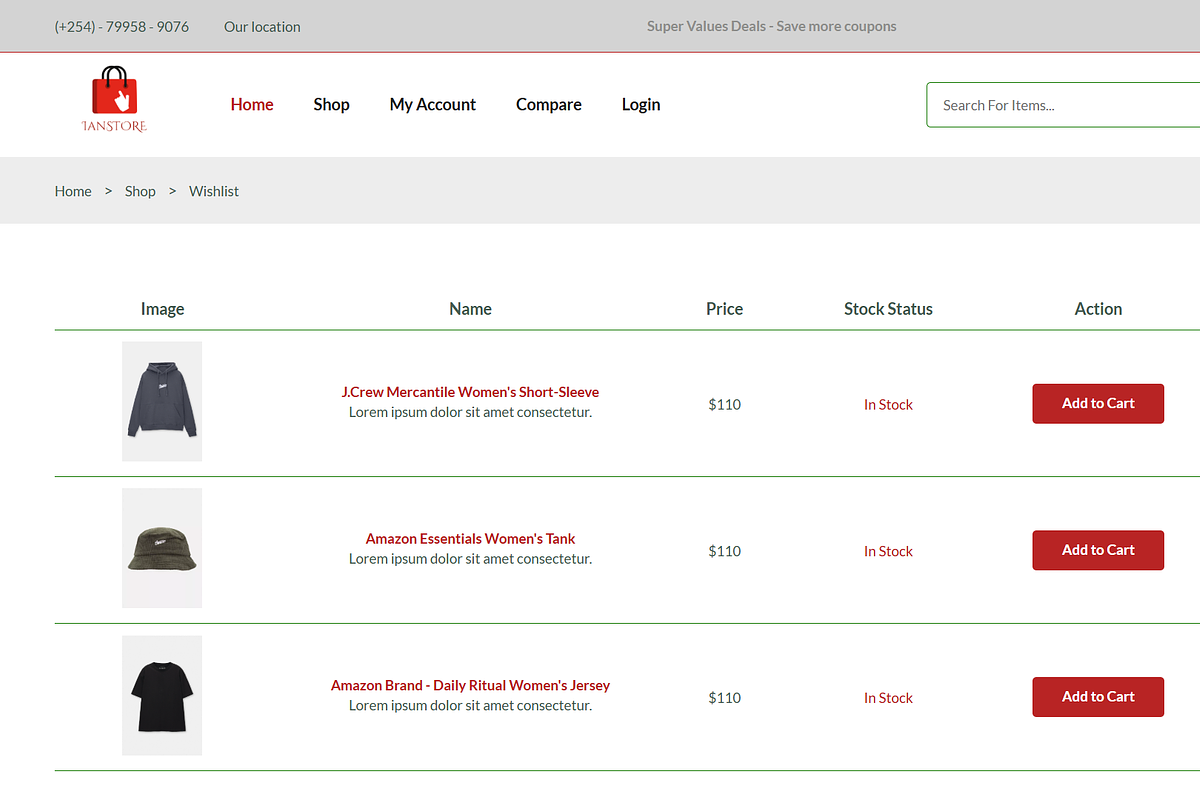Add J.Crew Mercantile item to cart

coord(1098,403)
